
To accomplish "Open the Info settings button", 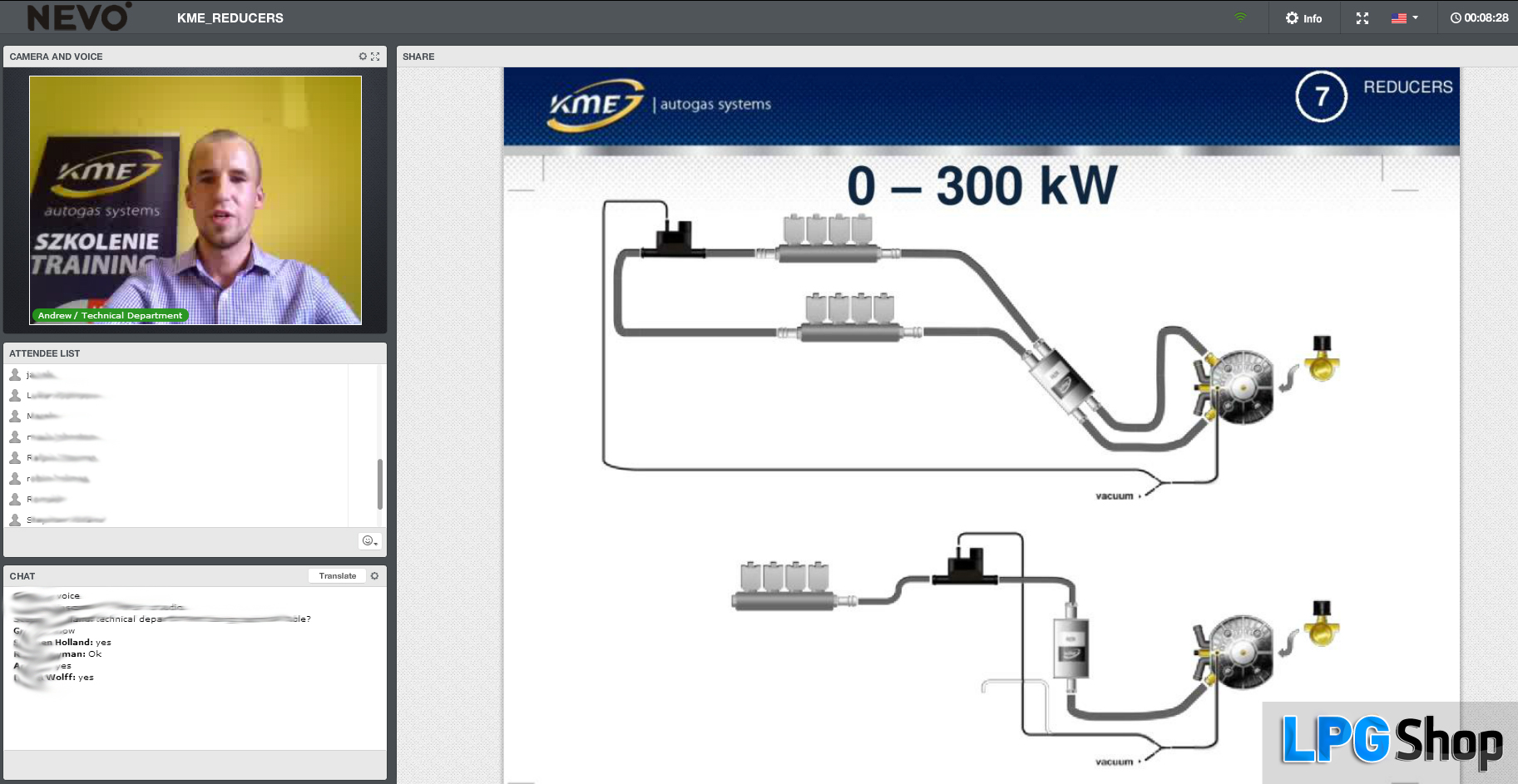I will tap(1303, 18).
